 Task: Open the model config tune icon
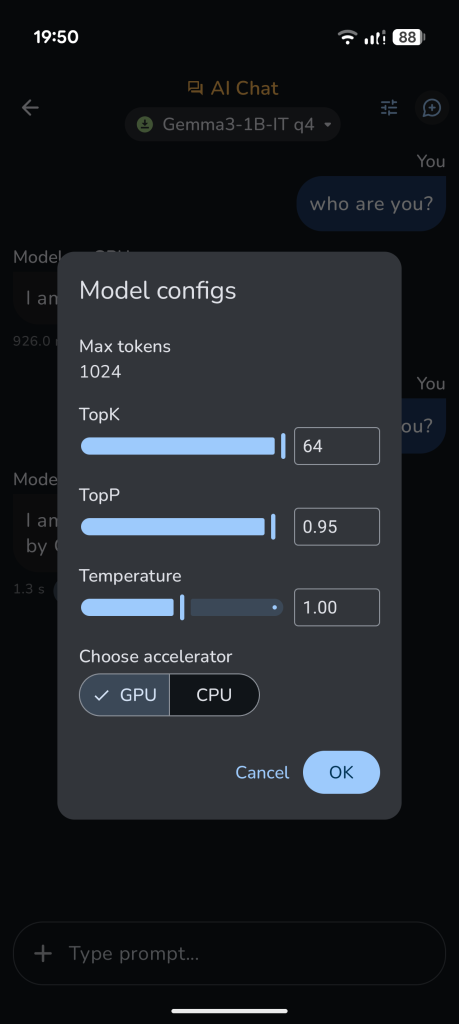389,108
